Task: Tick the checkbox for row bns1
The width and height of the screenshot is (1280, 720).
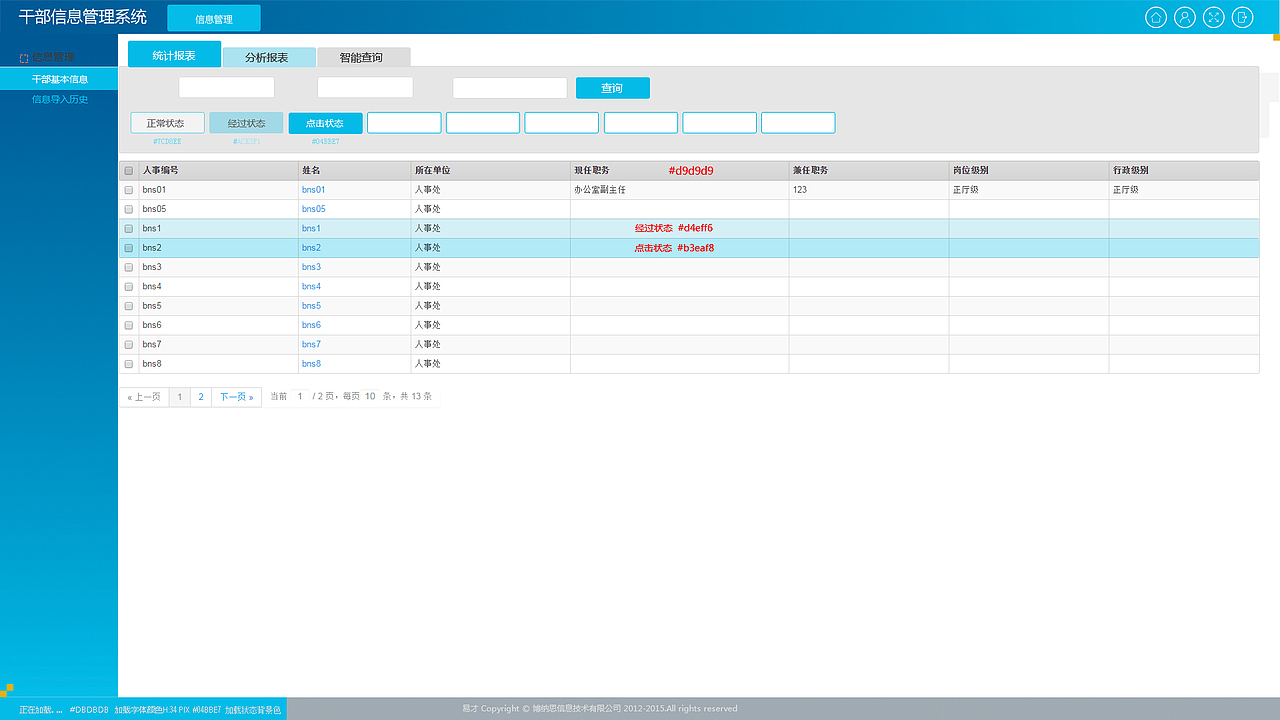Action: [x=128, y=229]
